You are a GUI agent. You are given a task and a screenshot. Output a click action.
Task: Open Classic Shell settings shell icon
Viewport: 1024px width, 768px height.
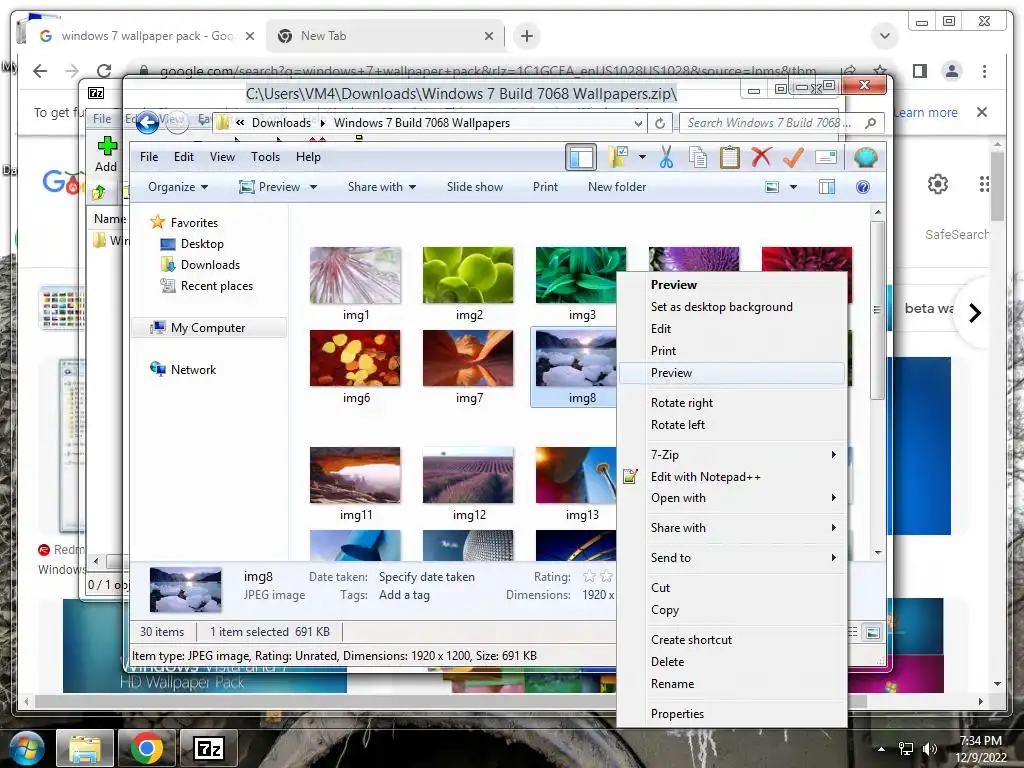[x=865, y=157]
